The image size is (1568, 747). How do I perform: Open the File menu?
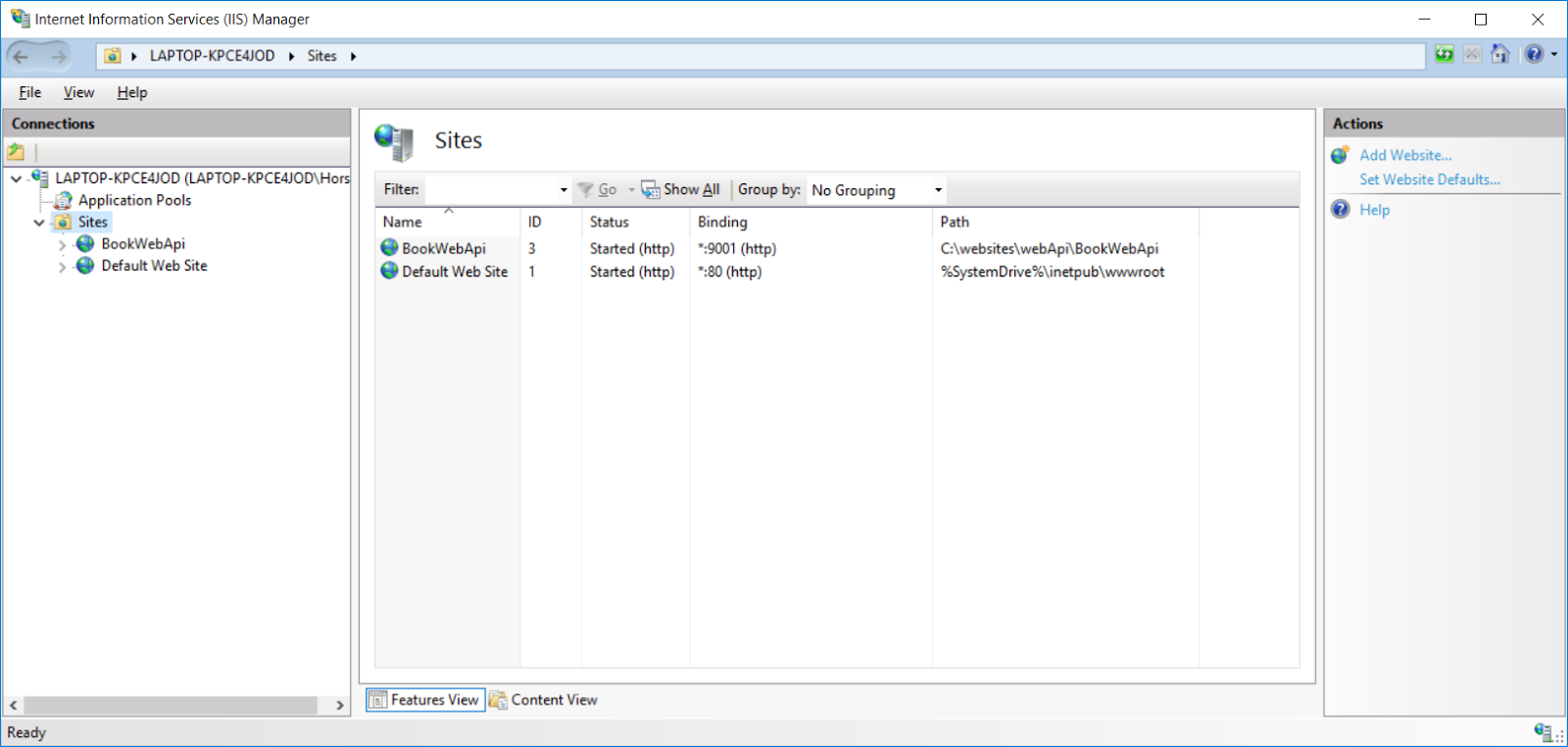click(29, 92)
